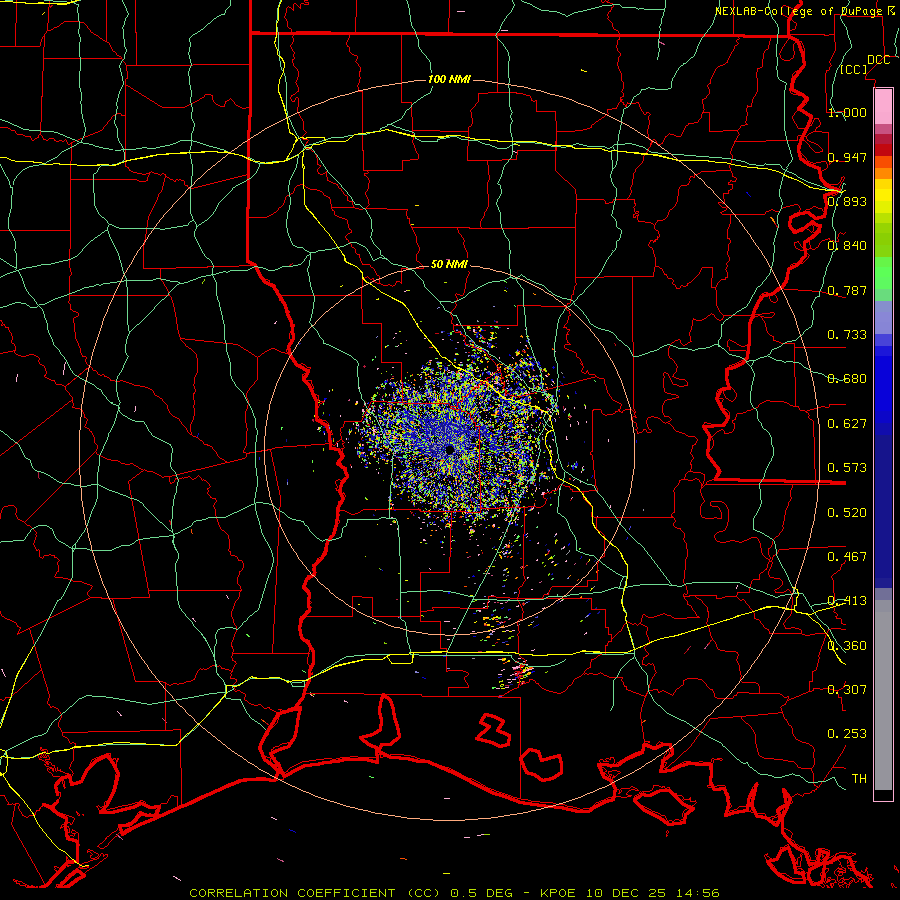Click the 0.360 value on the color scale
Screen dimensions: 900x900
click(847, 645)
